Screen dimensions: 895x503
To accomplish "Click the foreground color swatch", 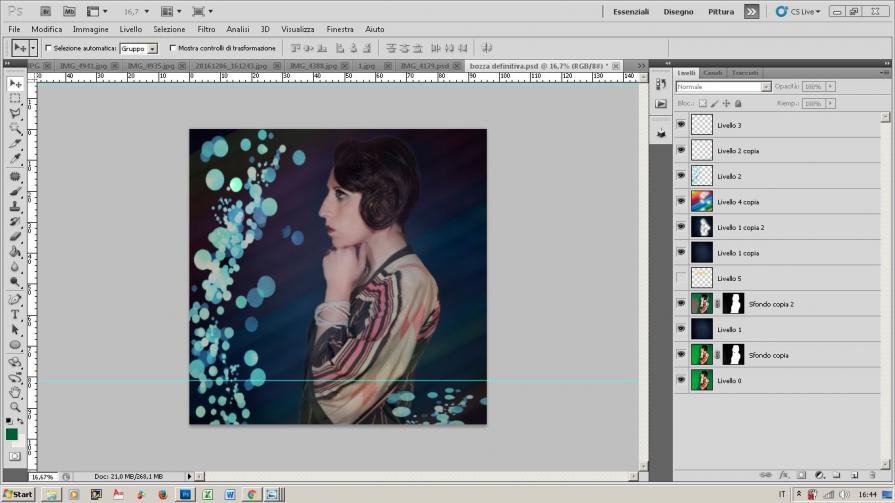I will coord(11,433).
